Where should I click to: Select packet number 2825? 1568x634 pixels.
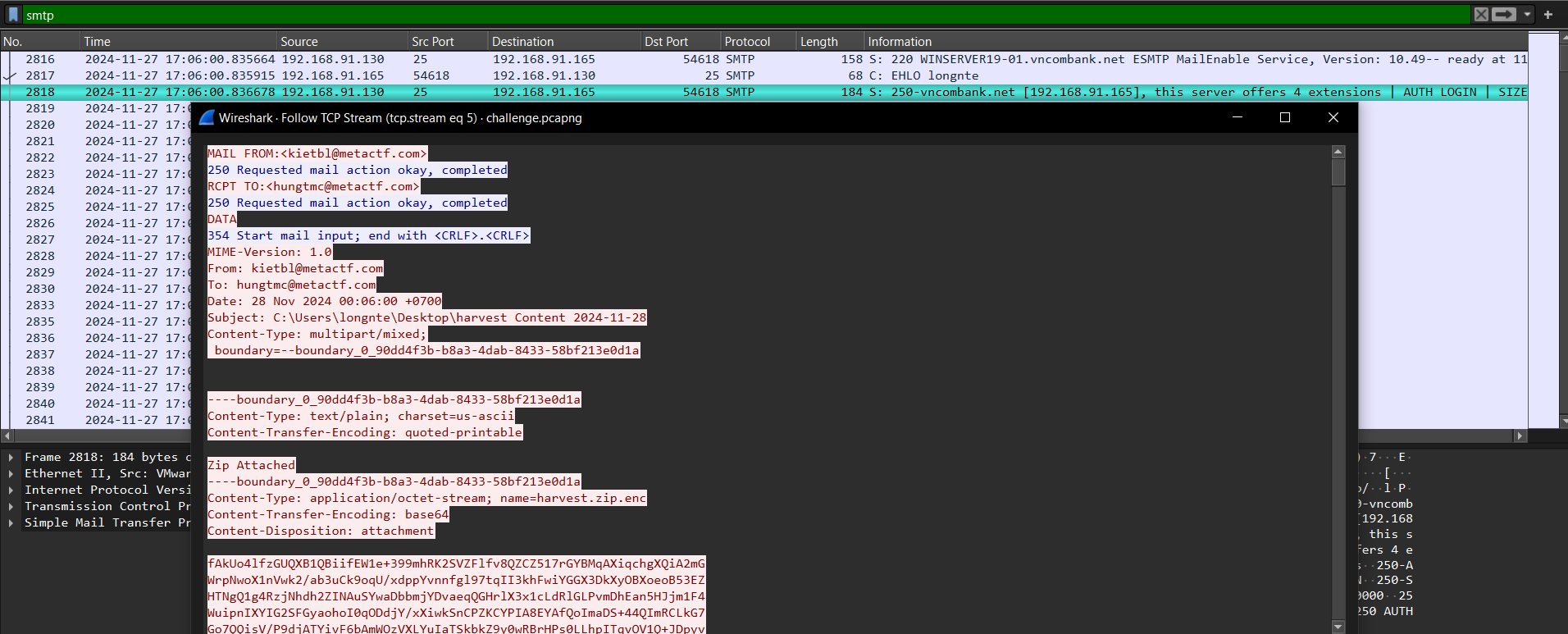(40, 207)
